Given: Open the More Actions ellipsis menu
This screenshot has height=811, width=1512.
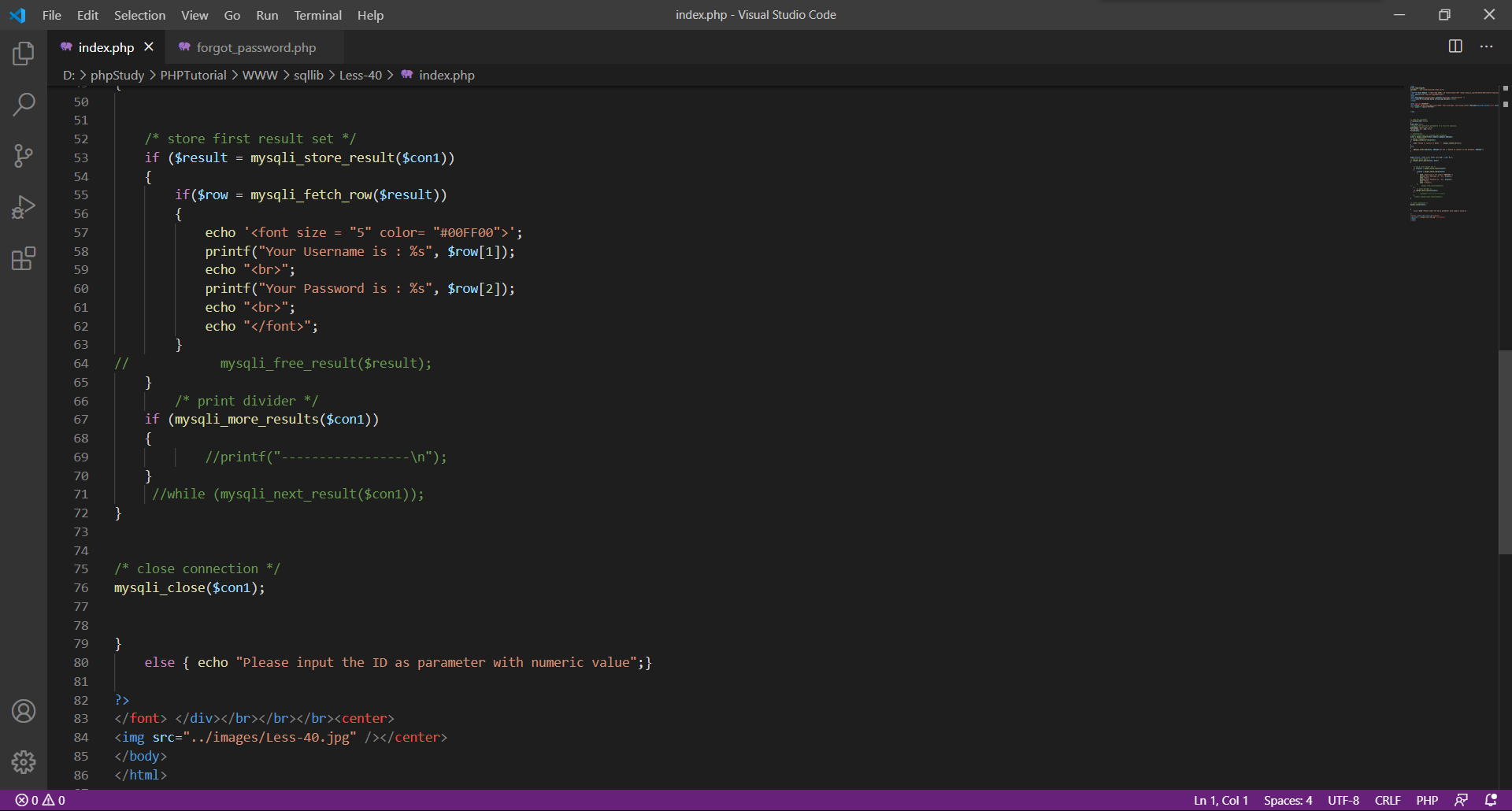Looking at the screenshot, I should (x=1486, y=46).
